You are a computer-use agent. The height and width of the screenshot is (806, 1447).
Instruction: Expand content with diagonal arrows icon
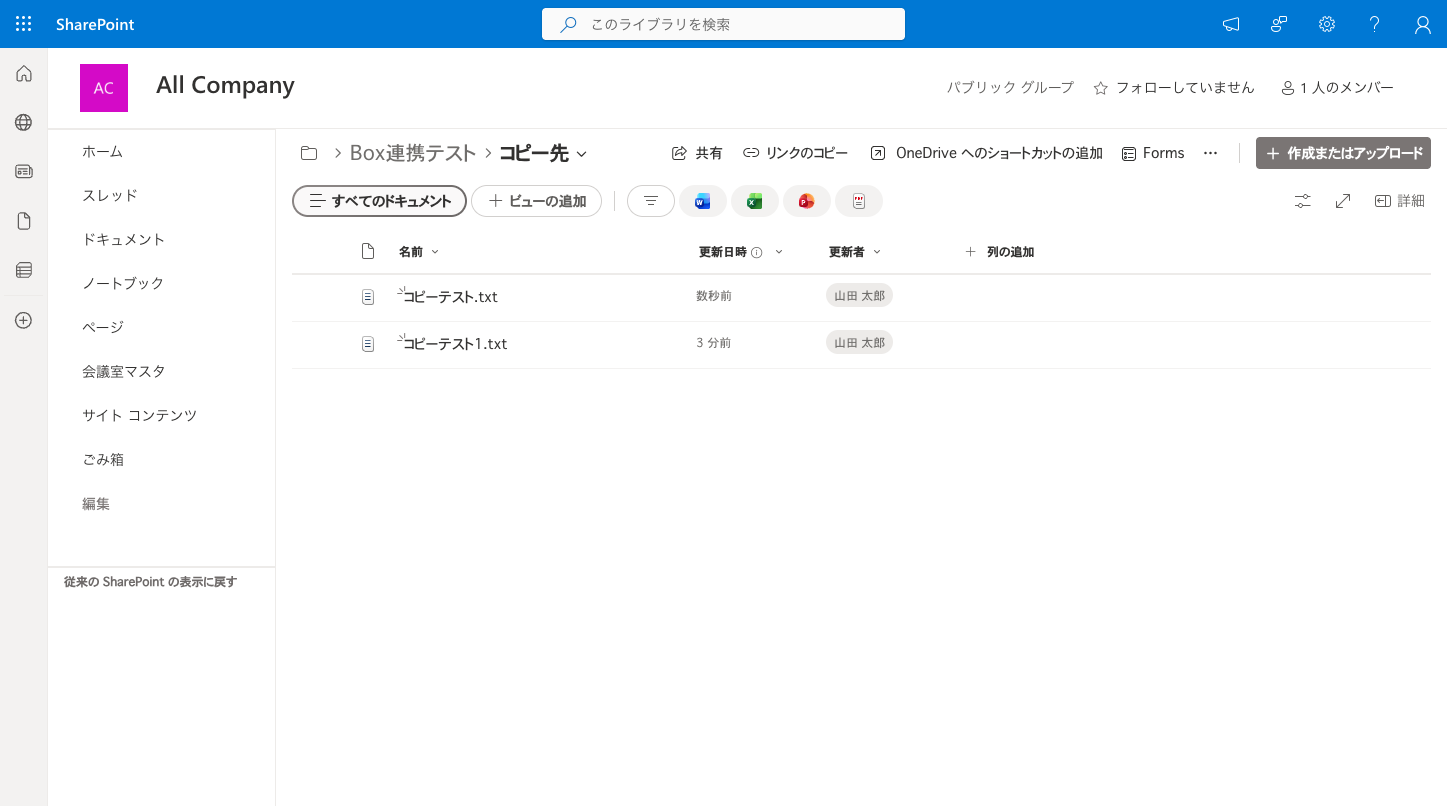1343,201
